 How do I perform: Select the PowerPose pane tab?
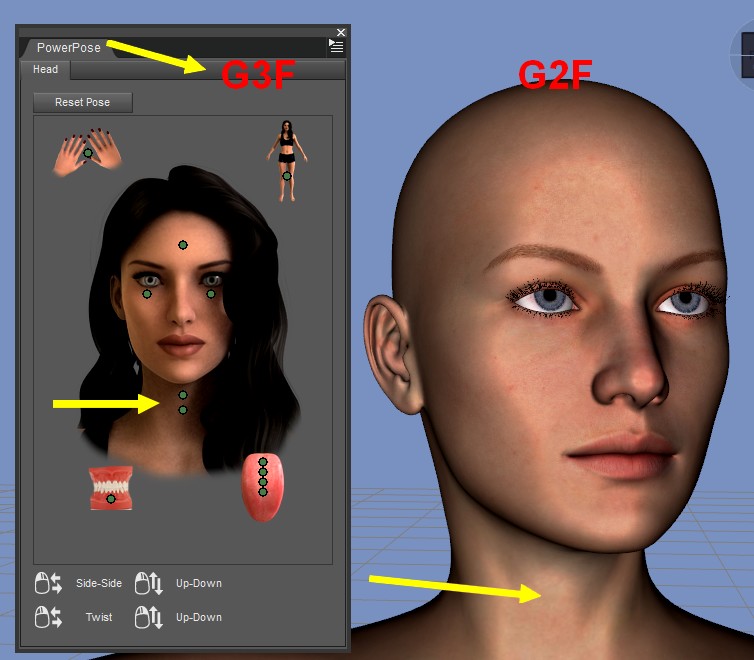69,48
